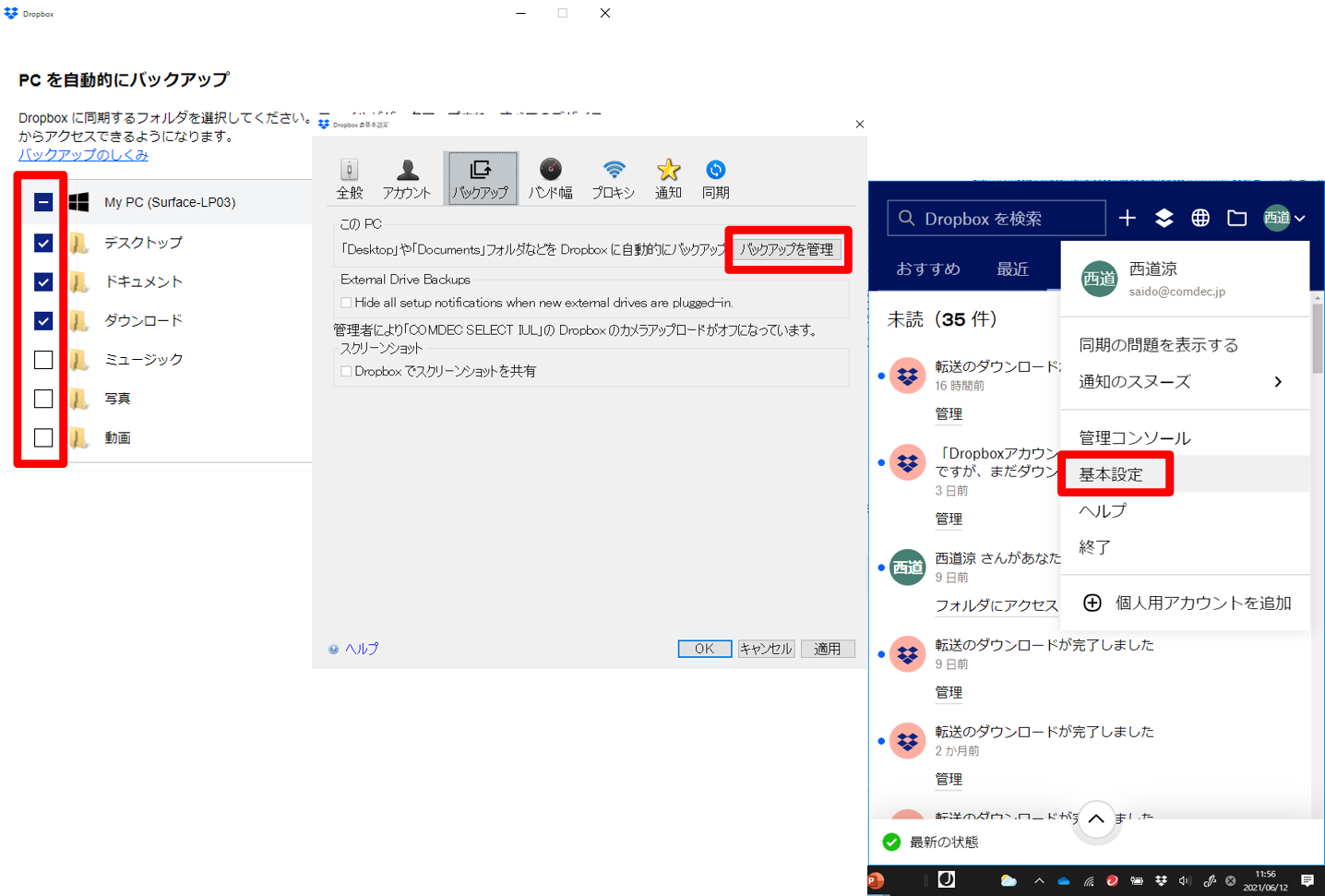
Task: Click the round scroll-to-top arrow button
Action: tap(1096, 818)
